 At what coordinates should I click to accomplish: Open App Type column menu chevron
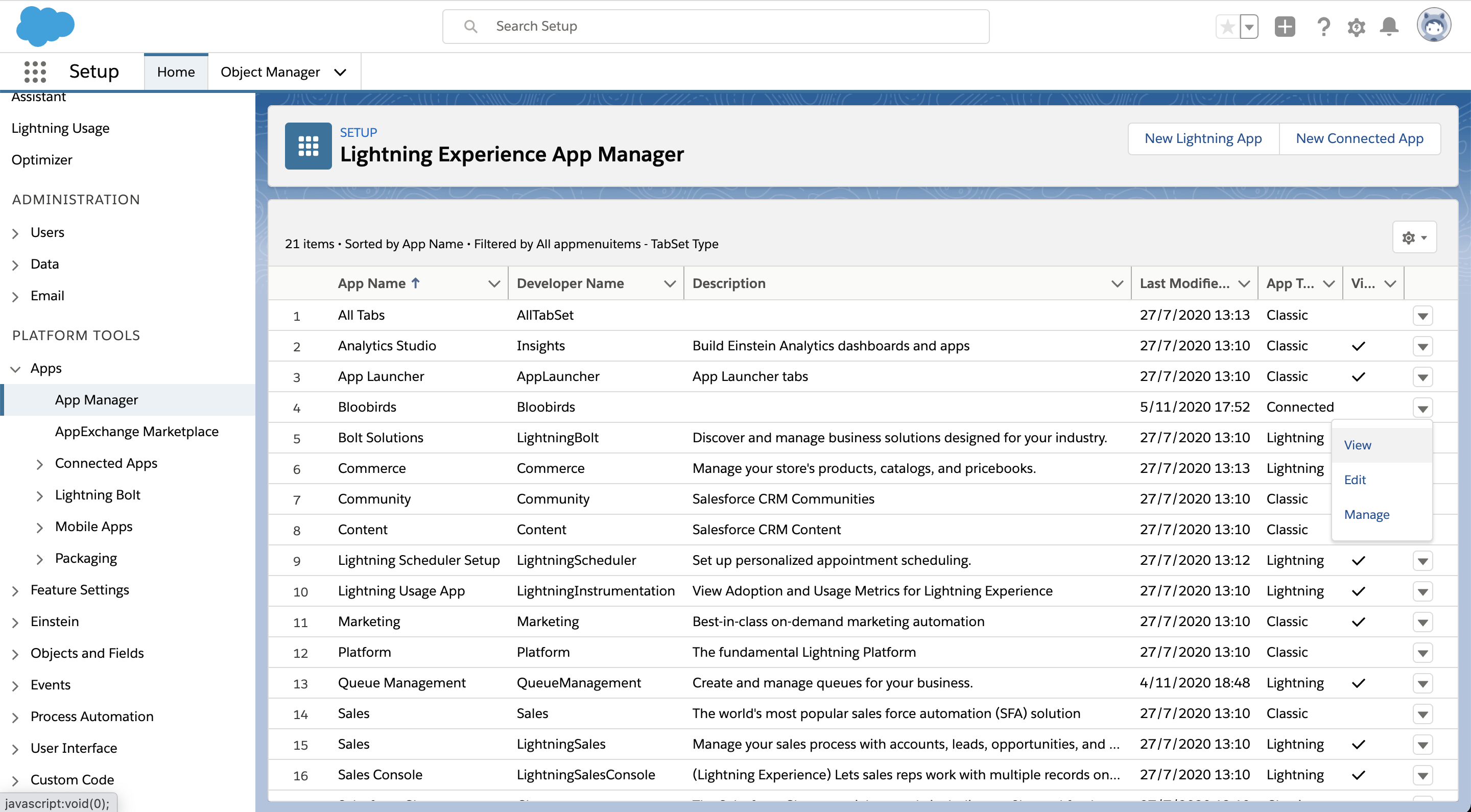tap(1329, 284)
